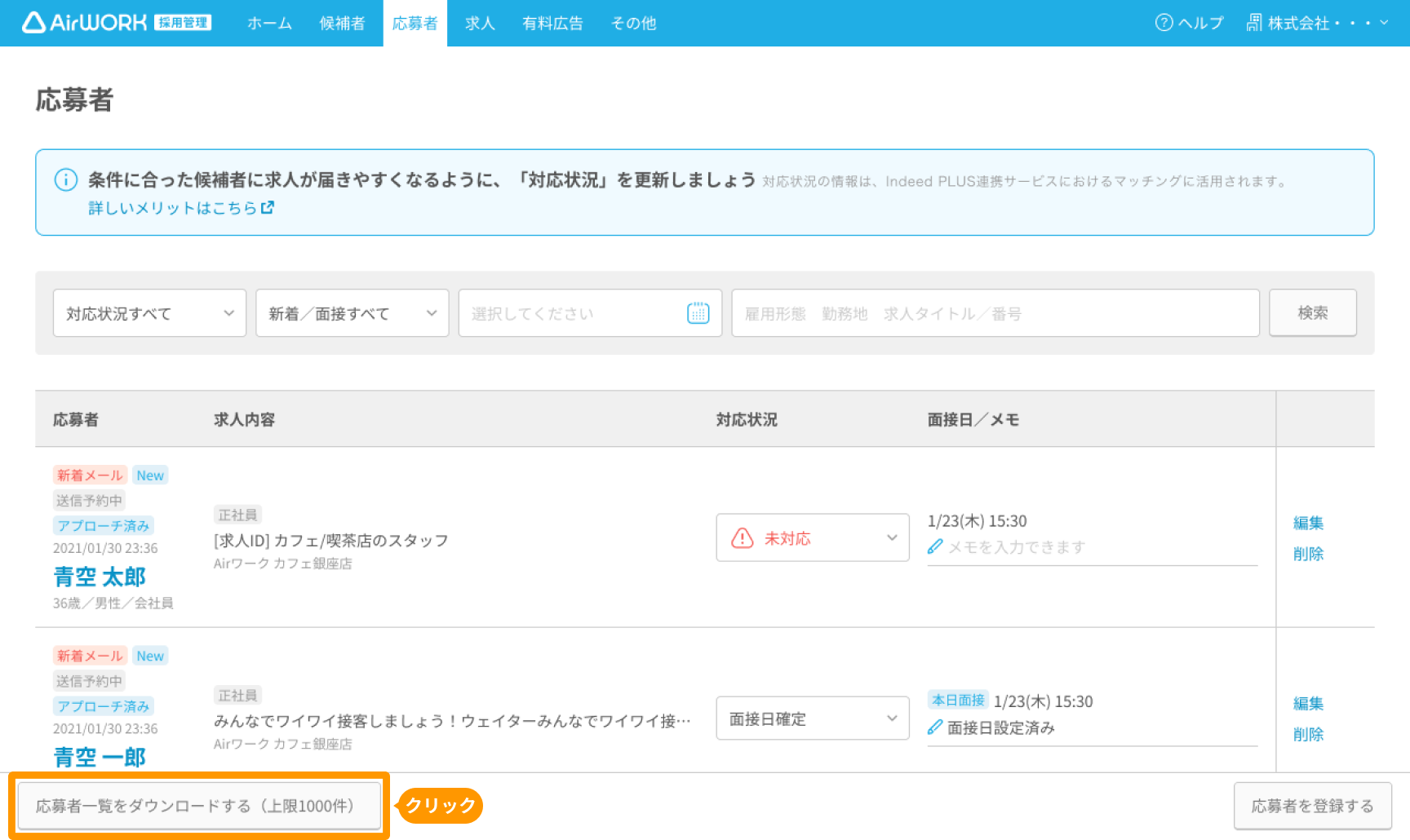Expand the 未対応 status dropdown for 青空 太郎
1410x840 pixels.
coord(813,537)
